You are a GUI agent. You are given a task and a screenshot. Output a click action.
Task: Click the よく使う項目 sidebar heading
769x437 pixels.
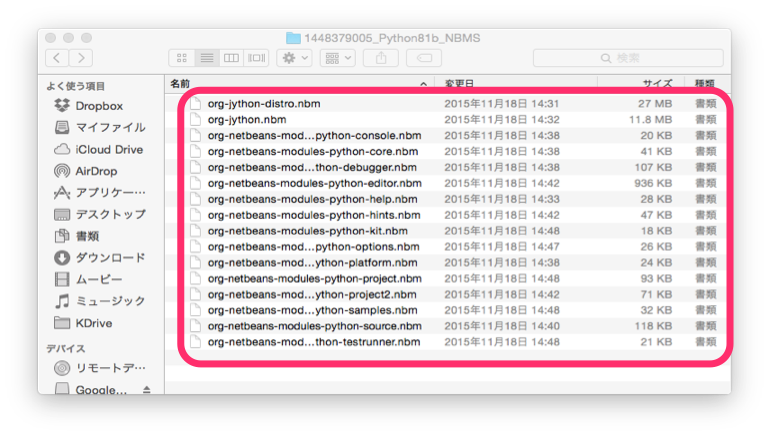[76, 86]
